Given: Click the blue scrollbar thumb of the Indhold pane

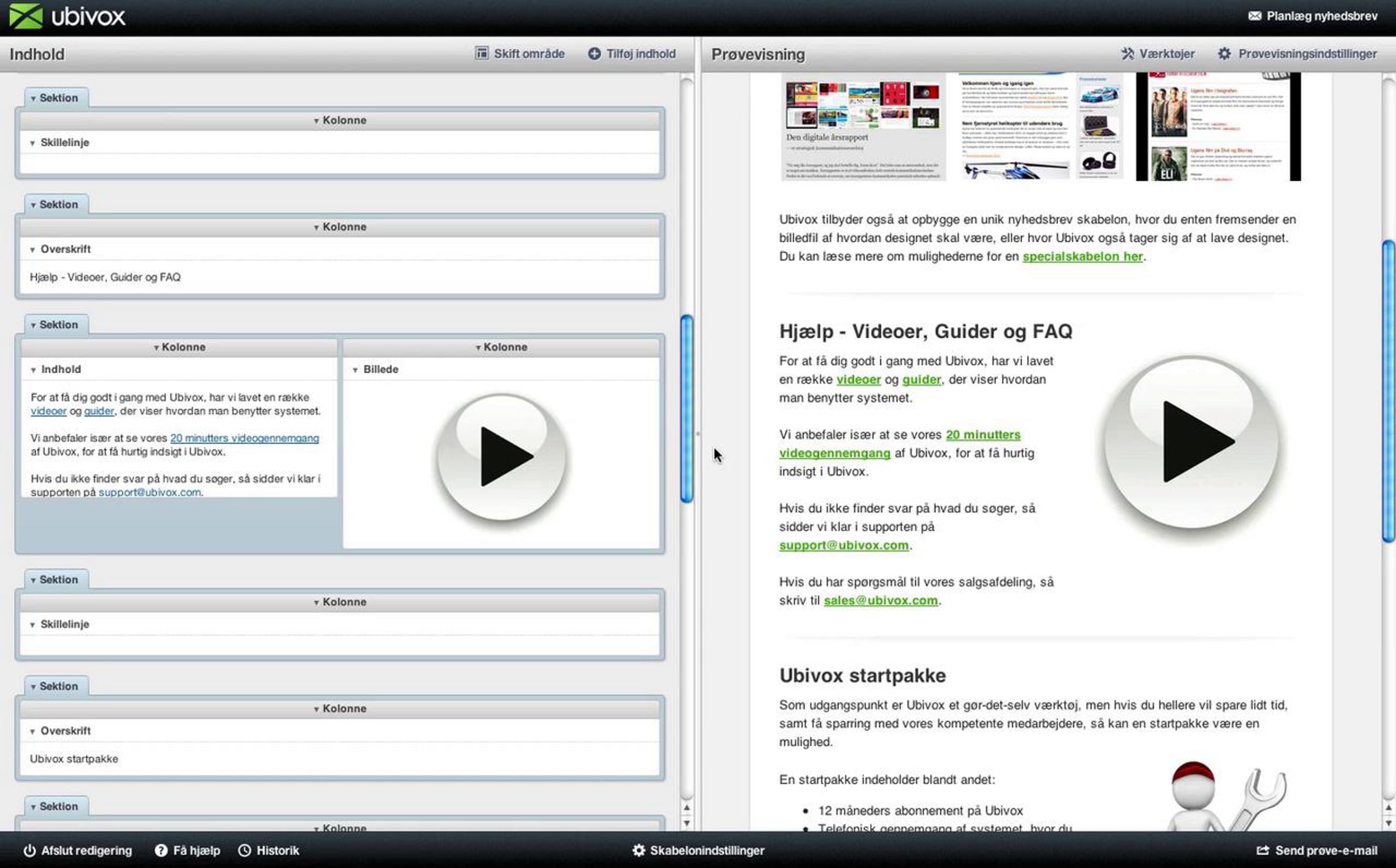Looking at the screenshot, I should coord(687,409).
